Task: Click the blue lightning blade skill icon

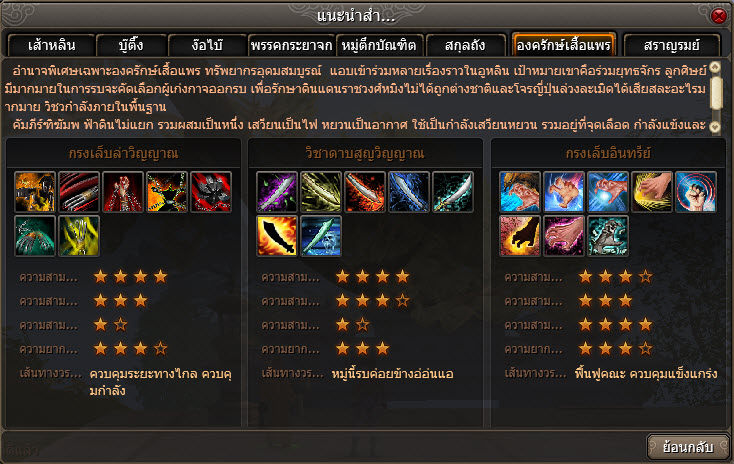Action: (409, 191)
